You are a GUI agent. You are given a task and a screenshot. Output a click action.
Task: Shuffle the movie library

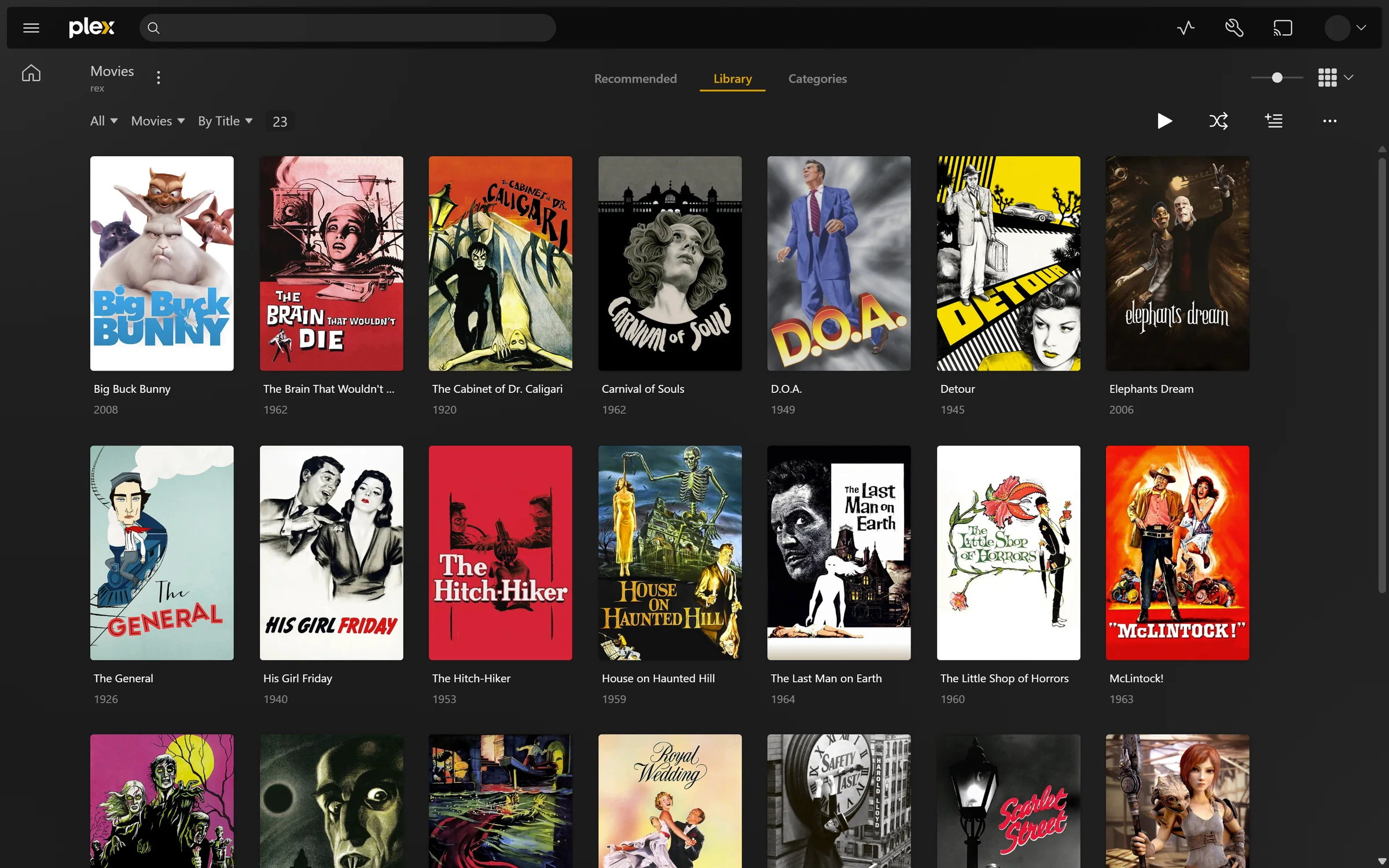tap(1218, 121)
